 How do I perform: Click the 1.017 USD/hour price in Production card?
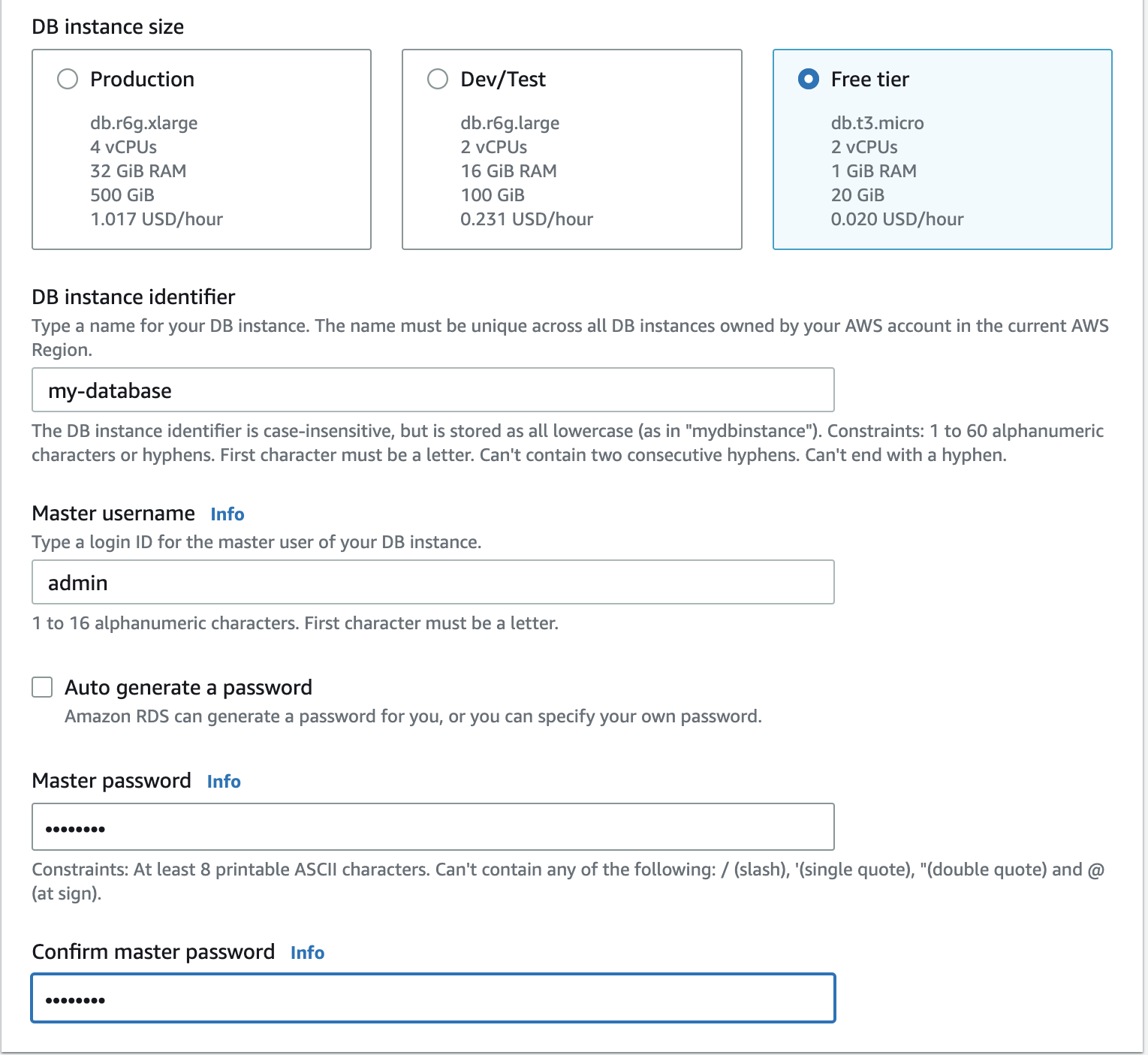(156, 219)
